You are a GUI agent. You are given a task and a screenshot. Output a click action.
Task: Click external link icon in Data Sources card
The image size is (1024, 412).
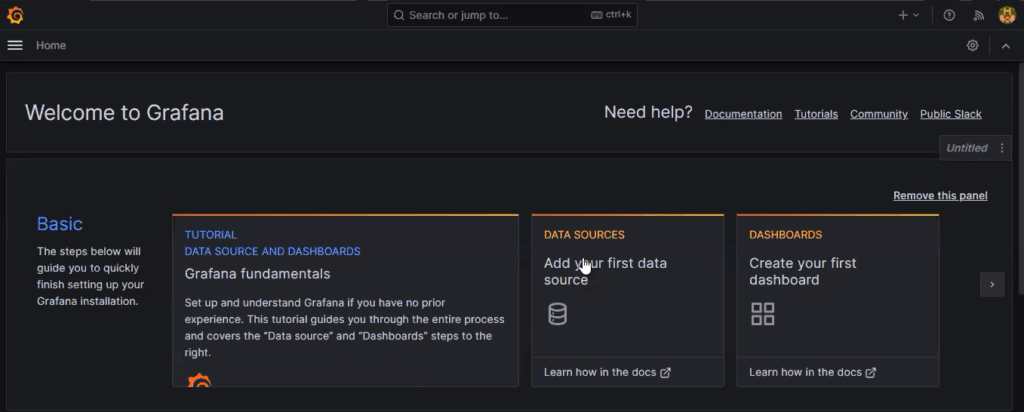tap(665, 373)
